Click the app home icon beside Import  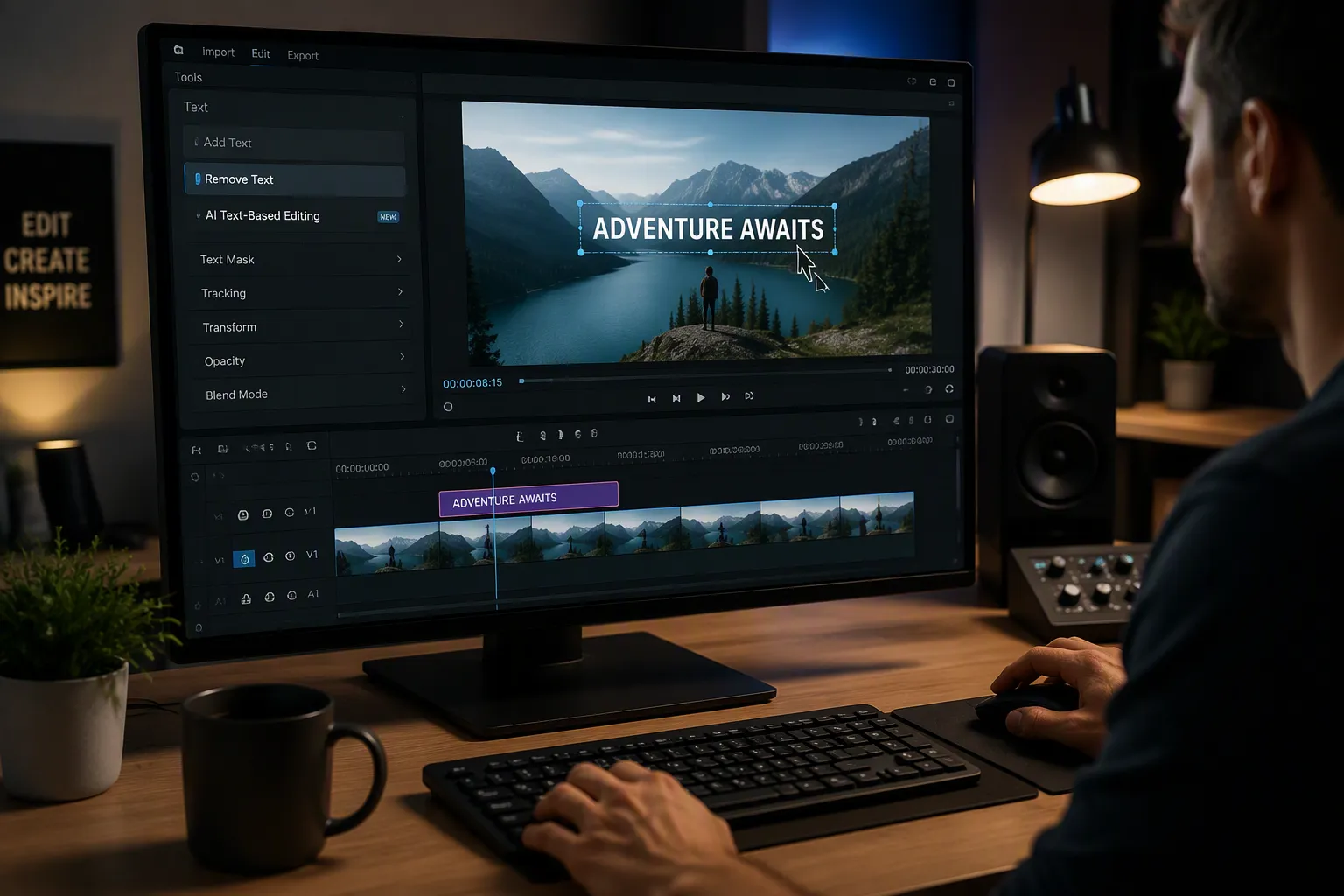178,50
